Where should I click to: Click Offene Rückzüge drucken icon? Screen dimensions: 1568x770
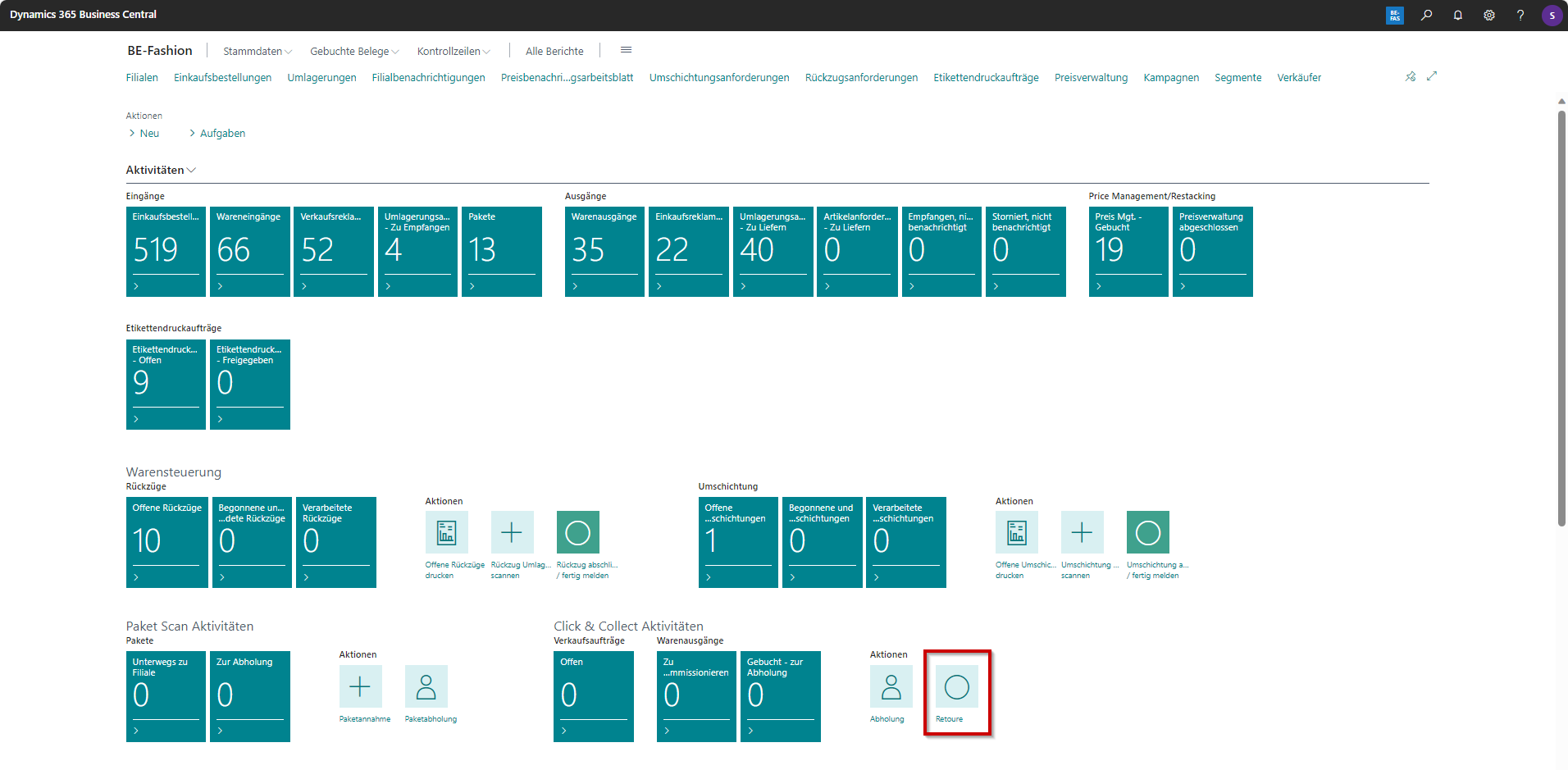(x=446, y=533)
